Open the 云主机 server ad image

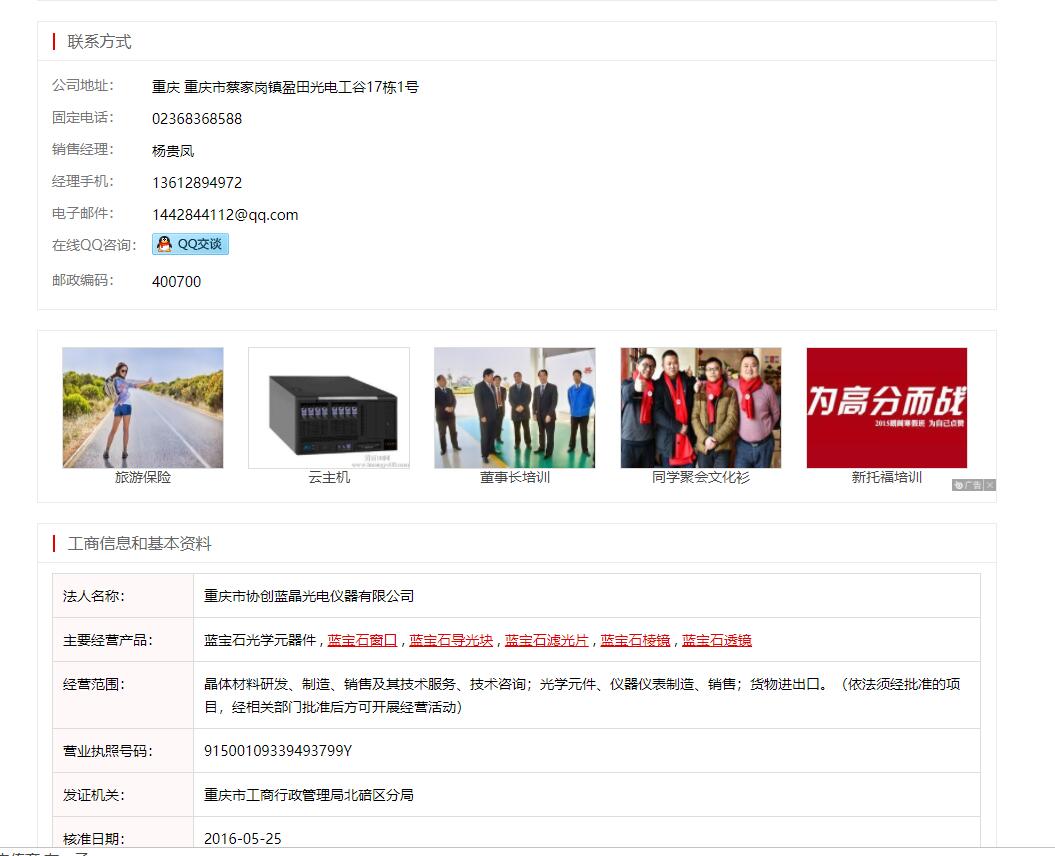(x=329, y=408)
